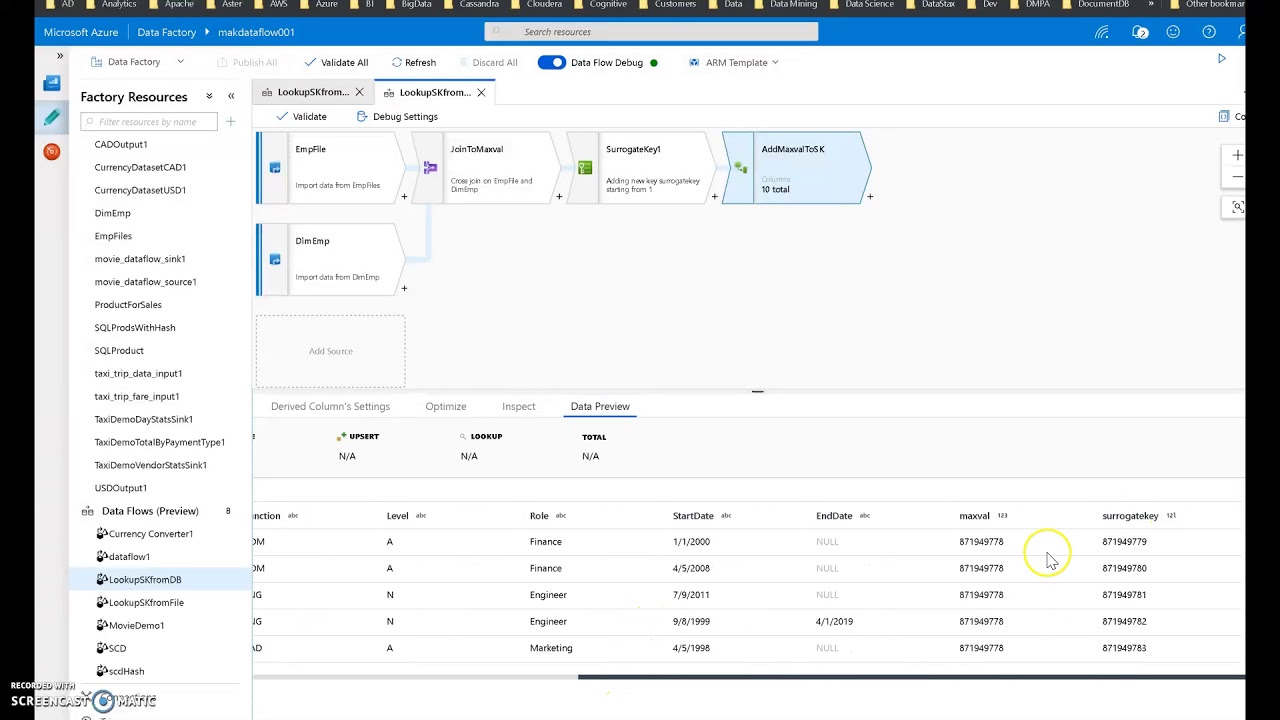1280x720 pixels.
Task: Select the EmpFiles dataset
Action: [113, 236]
